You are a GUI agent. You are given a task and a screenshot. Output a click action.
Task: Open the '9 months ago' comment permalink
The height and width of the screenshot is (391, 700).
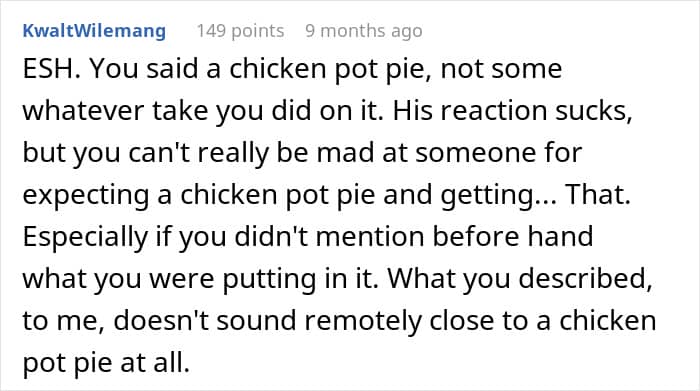coord(363,31)
